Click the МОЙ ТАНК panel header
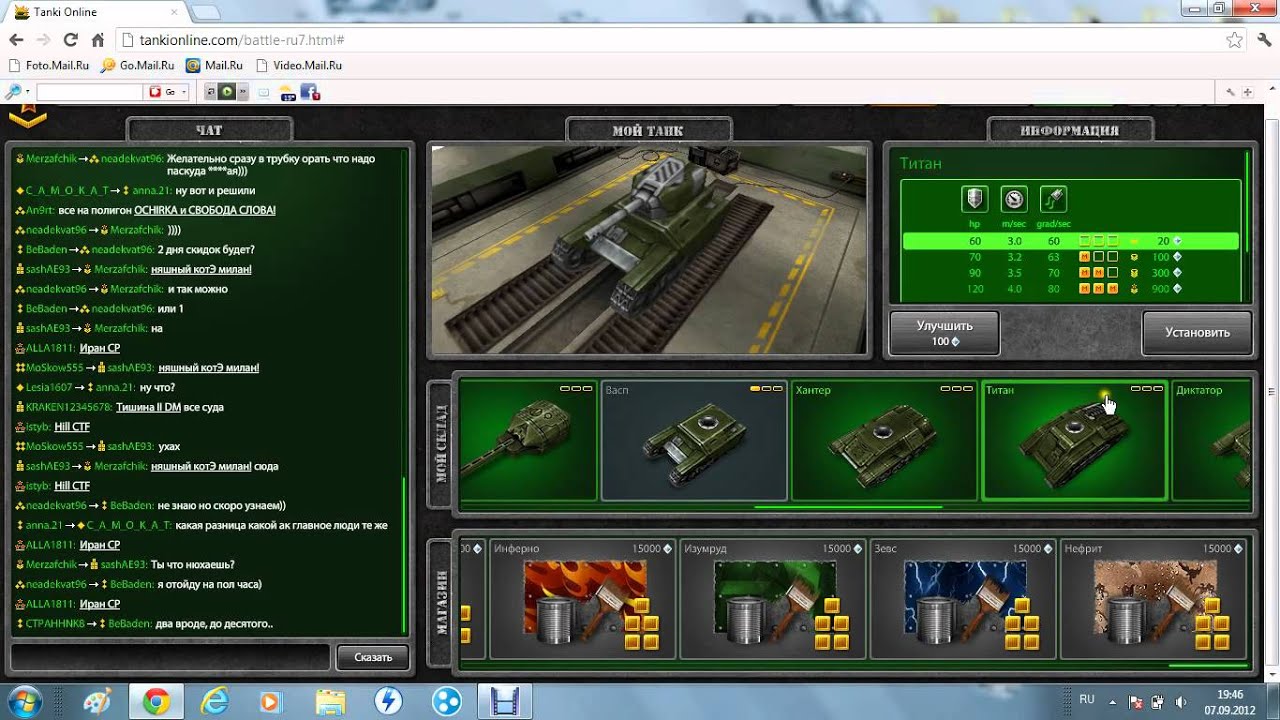This screenshot has height=720, width=1280. pos(648,130)
